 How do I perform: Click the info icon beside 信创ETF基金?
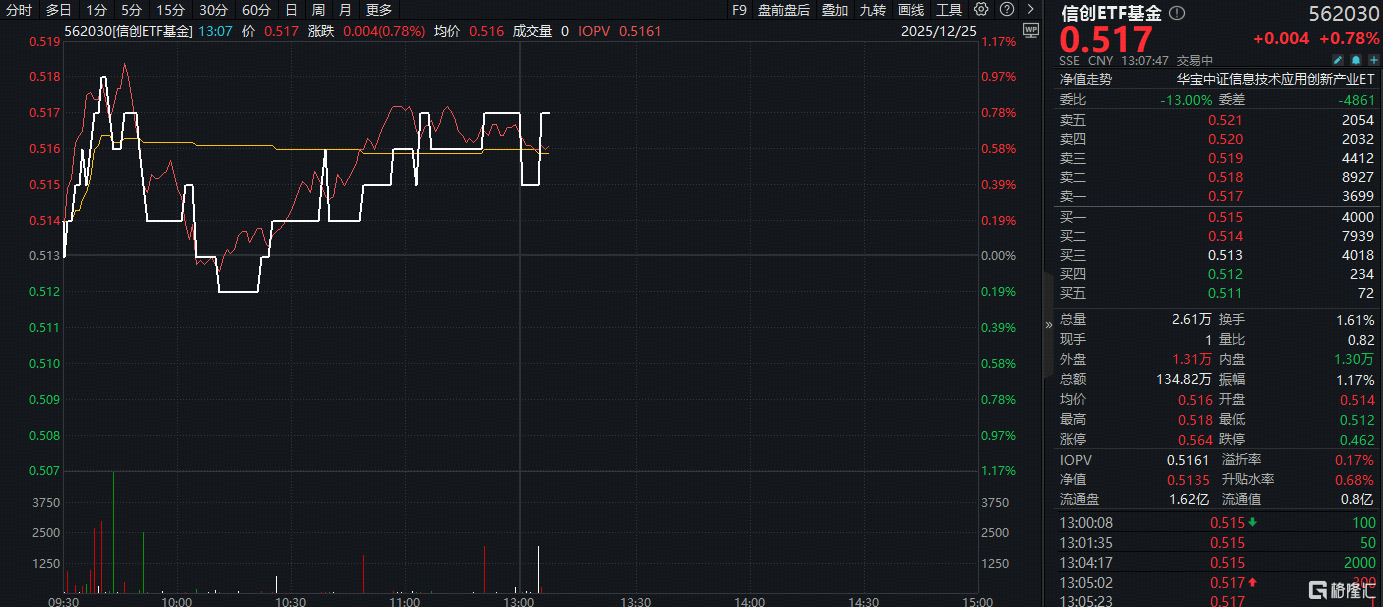tap(1177, 13)
